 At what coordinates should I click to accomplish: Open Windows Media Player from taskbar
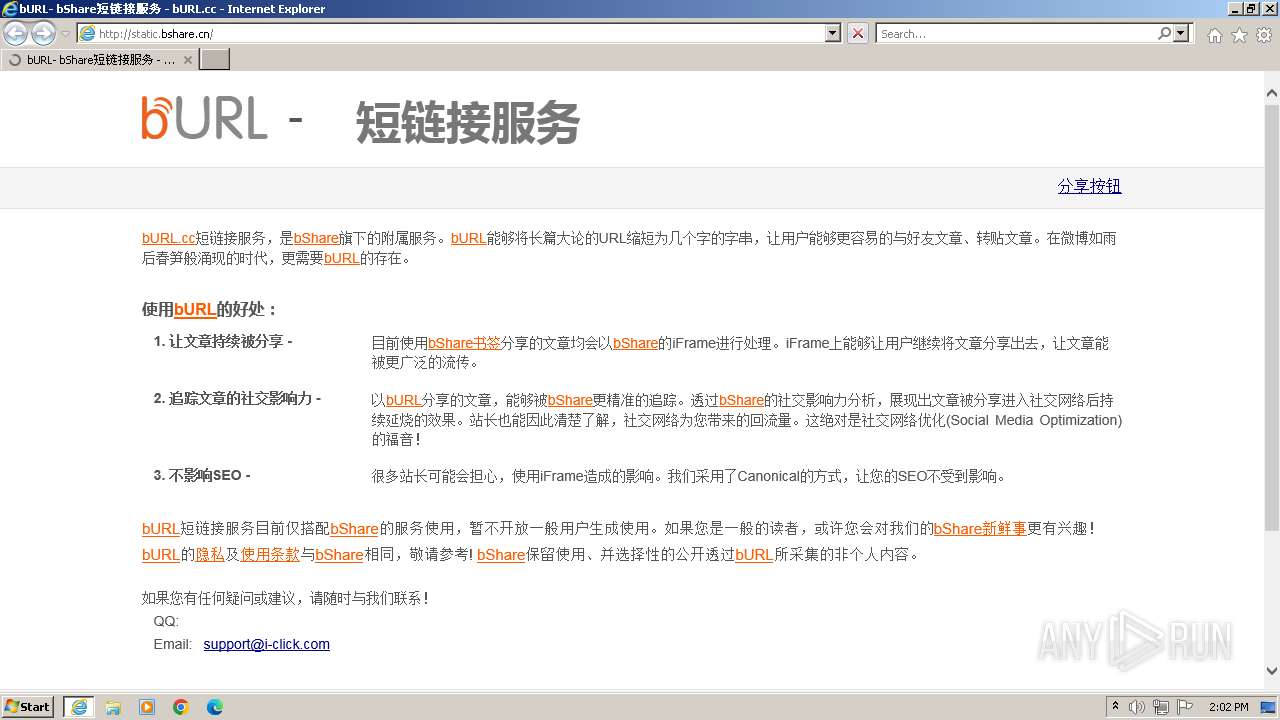tap(147, 707)
